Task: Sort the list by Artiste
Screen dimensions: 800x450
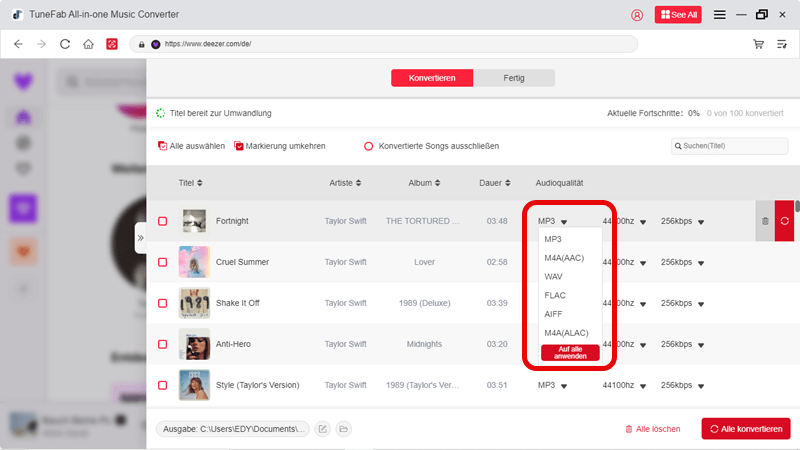Action: (345, 183)
